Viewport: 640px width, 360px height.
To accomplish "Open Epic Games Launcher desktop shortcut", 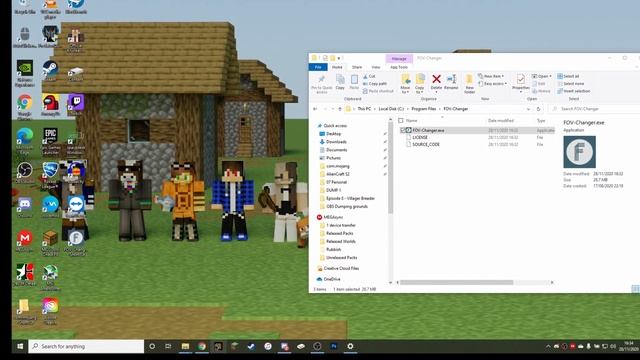I will [50, 141].
